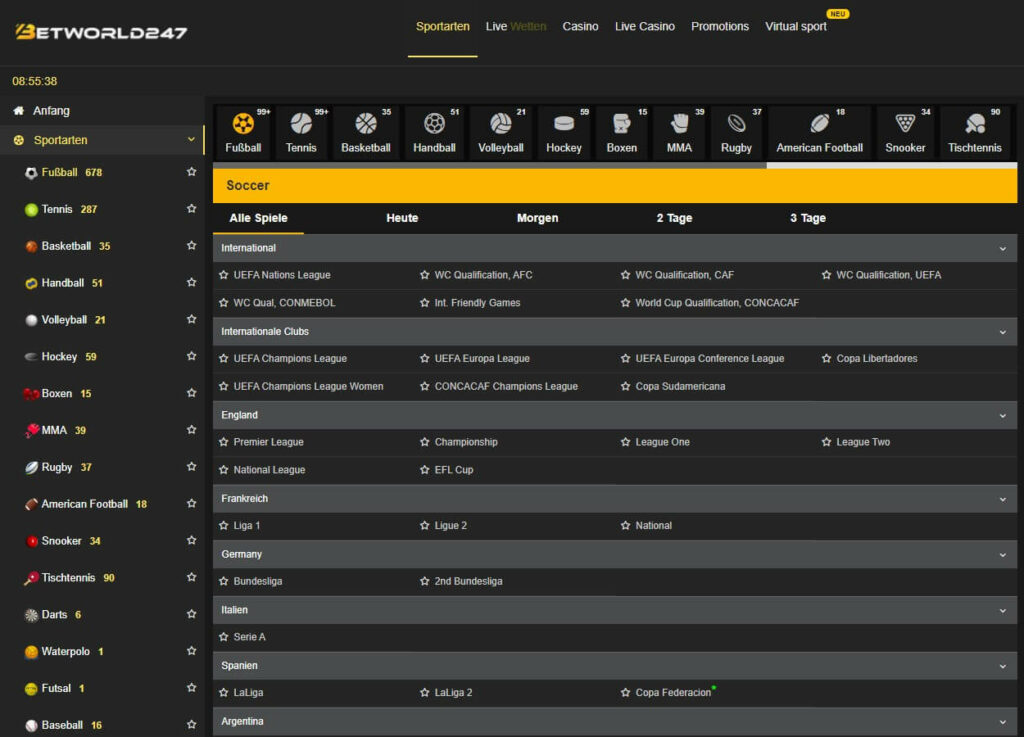Choose the Basketball icon in the sports strip
Viewport: 1024px width, 737px height.
pos(366,123)
